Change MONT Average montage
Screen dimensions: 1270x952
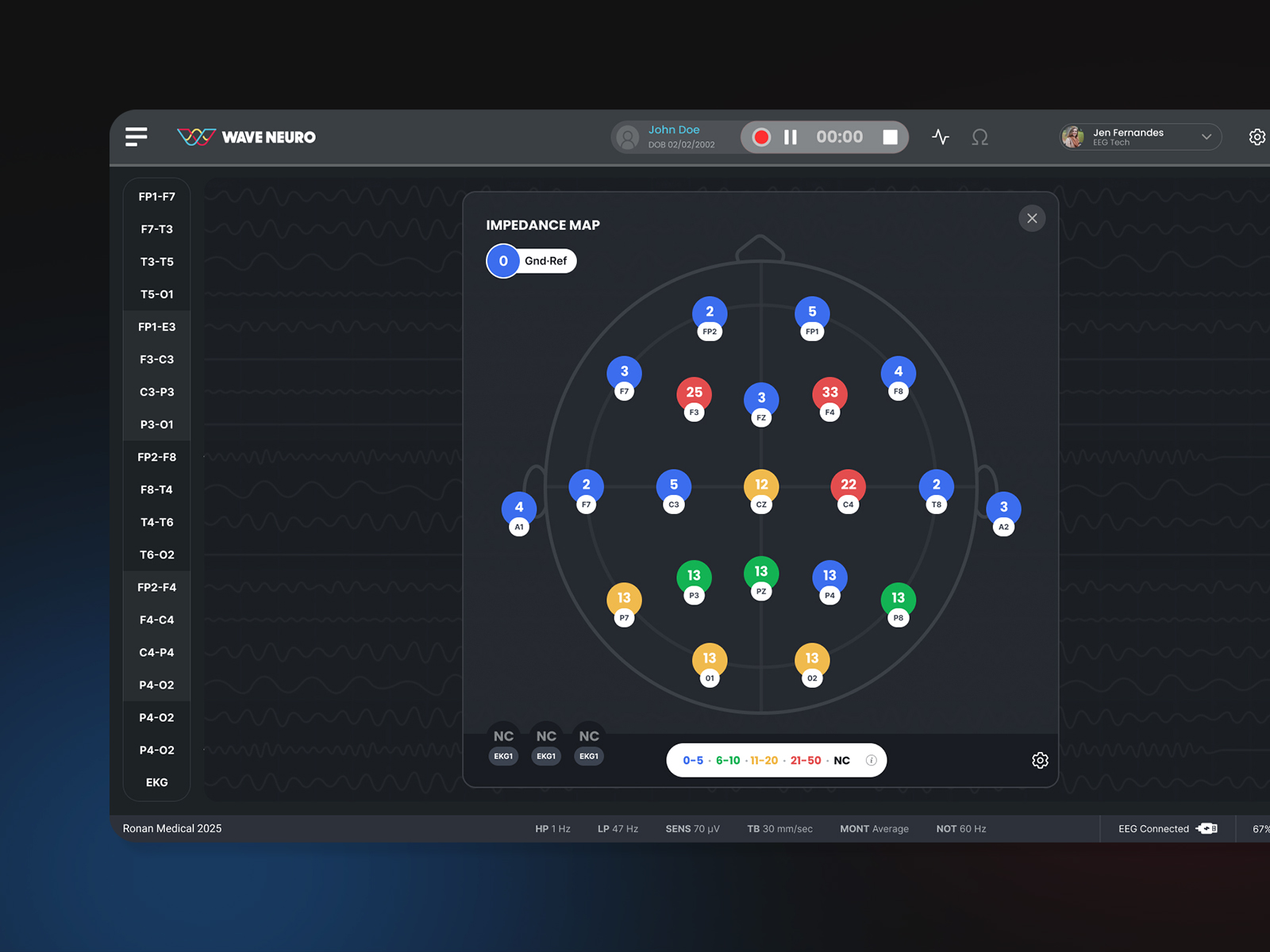coord(874,828)
